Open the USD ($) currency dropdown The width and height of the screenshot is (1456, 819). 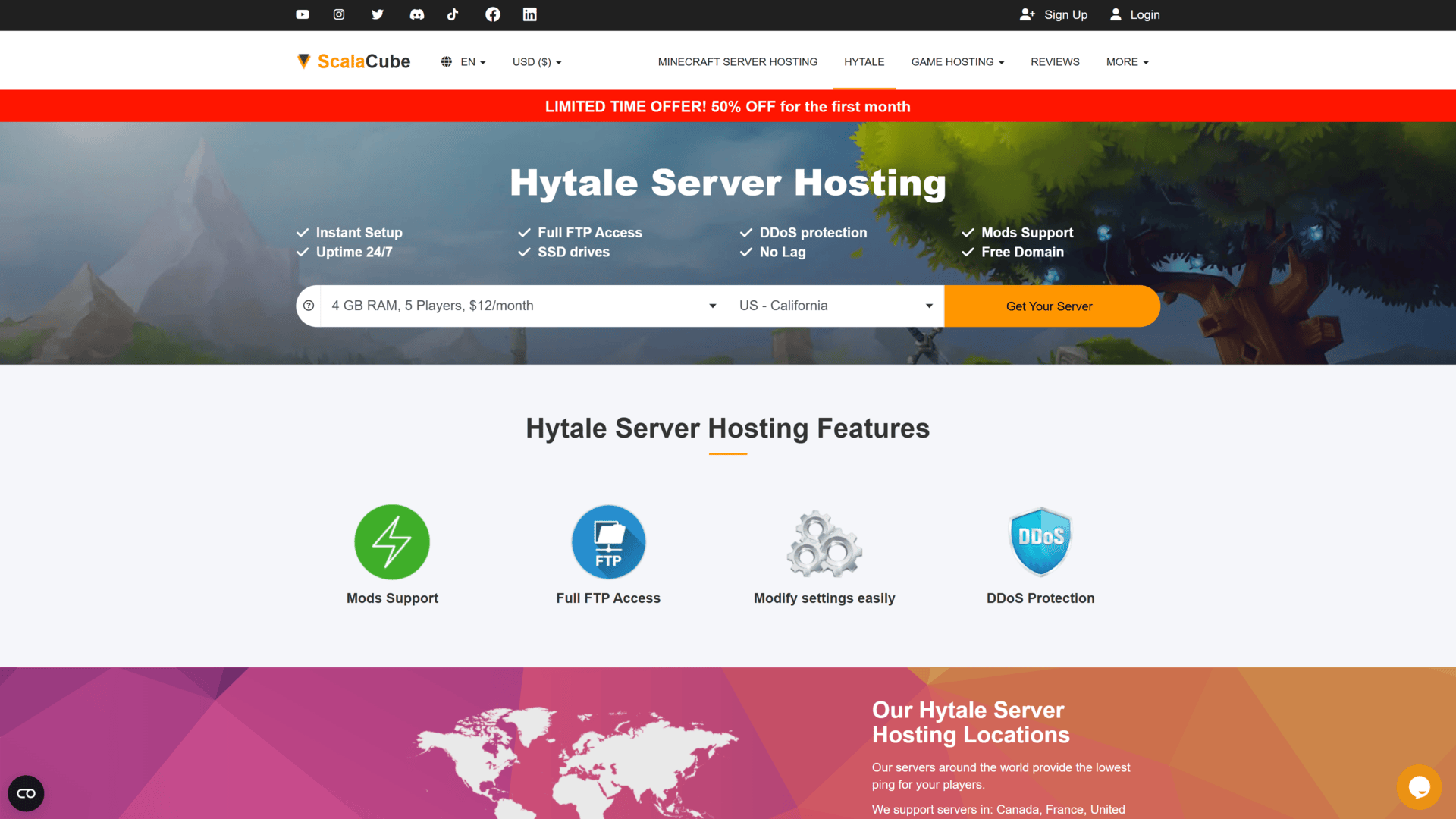click(537, 62)
